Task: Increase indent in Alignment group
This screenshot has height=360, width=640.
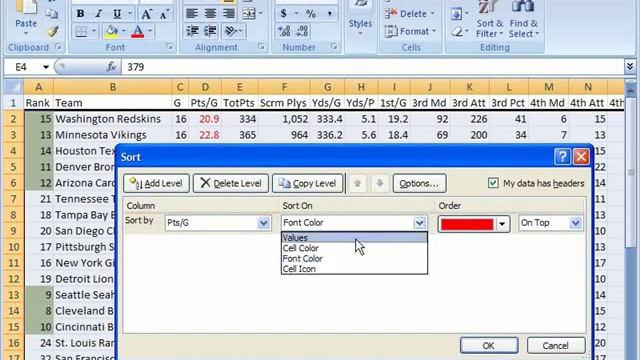Action: (x=210, y=31)
